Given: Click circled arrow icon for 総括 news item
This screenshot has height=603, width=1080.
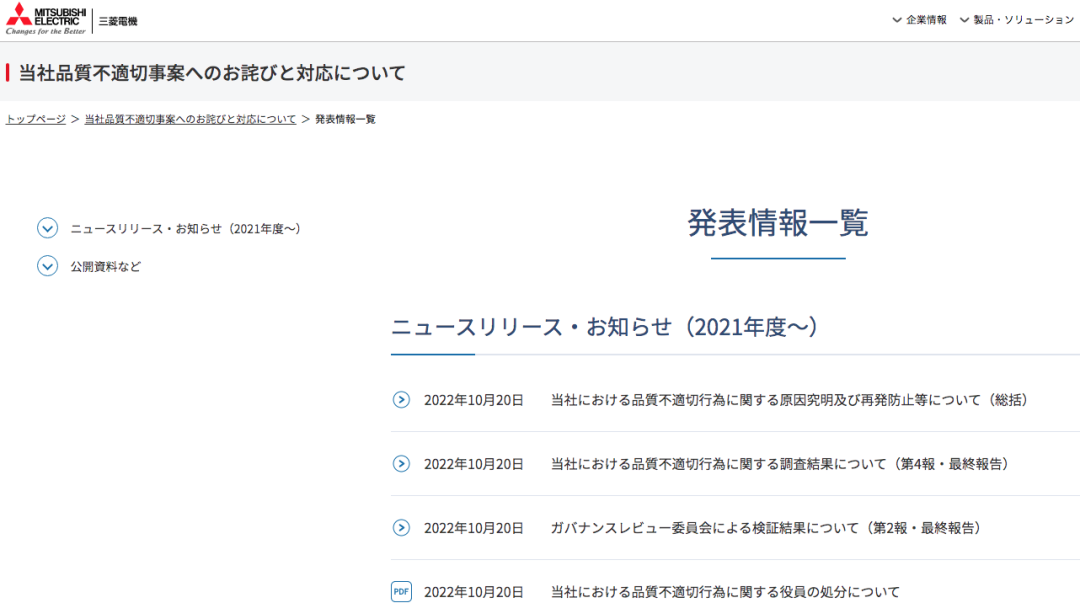Looking at the screenshot, I should tap(401, 400).
